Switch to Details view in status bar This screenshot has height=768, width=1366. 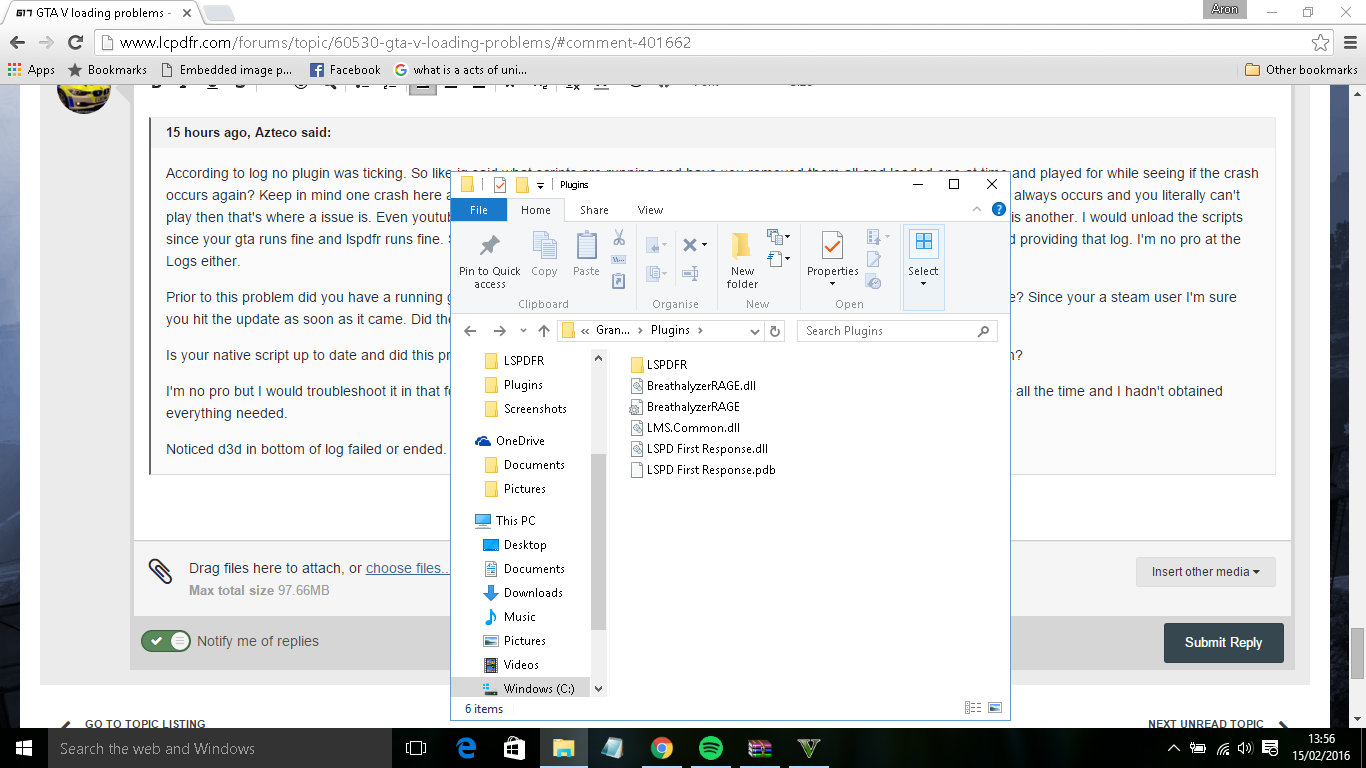point(973,708)
